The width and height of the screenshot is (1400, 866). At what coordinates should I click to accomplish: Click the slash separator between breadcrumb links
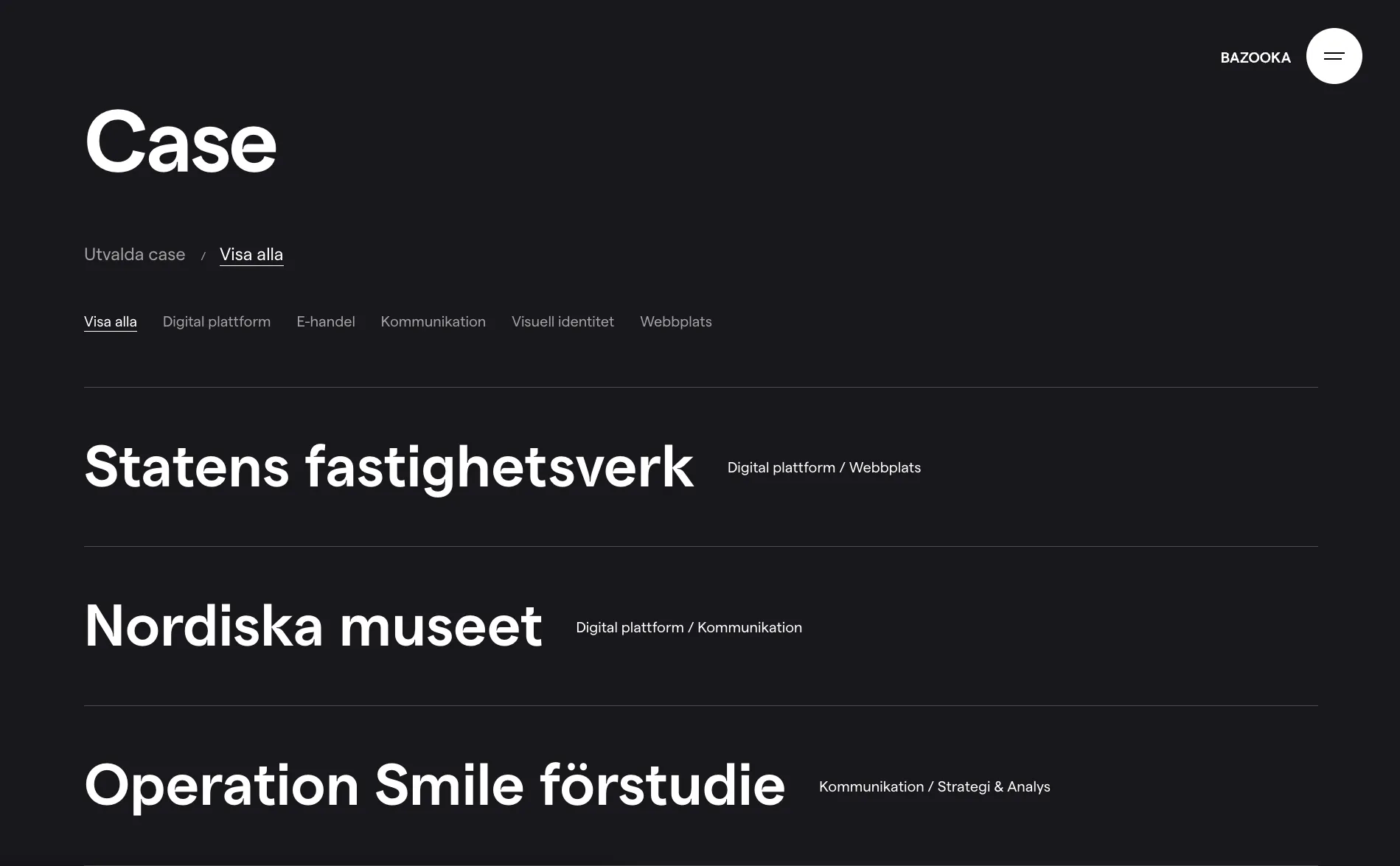click(203, 256)
